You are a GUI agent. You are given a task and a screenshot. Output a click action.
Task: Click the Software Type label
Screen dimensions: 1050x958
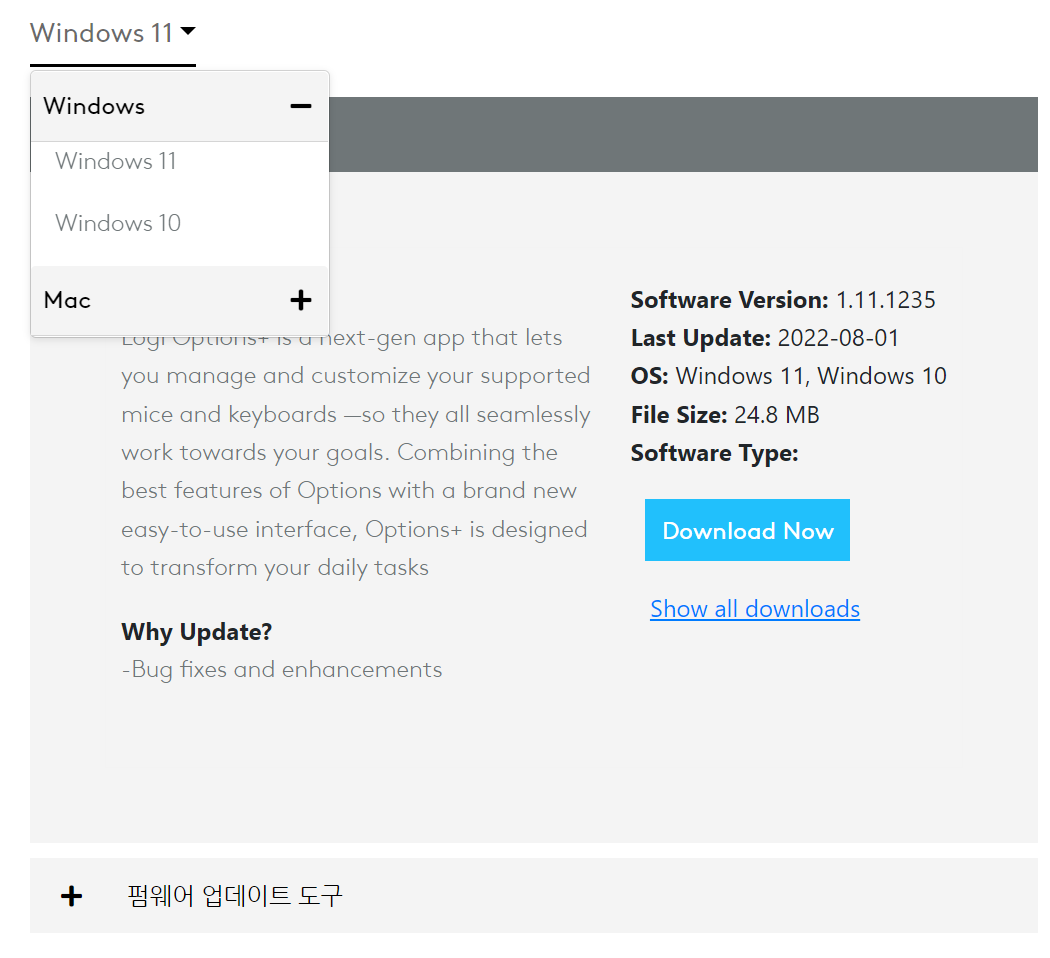[715, 453]
